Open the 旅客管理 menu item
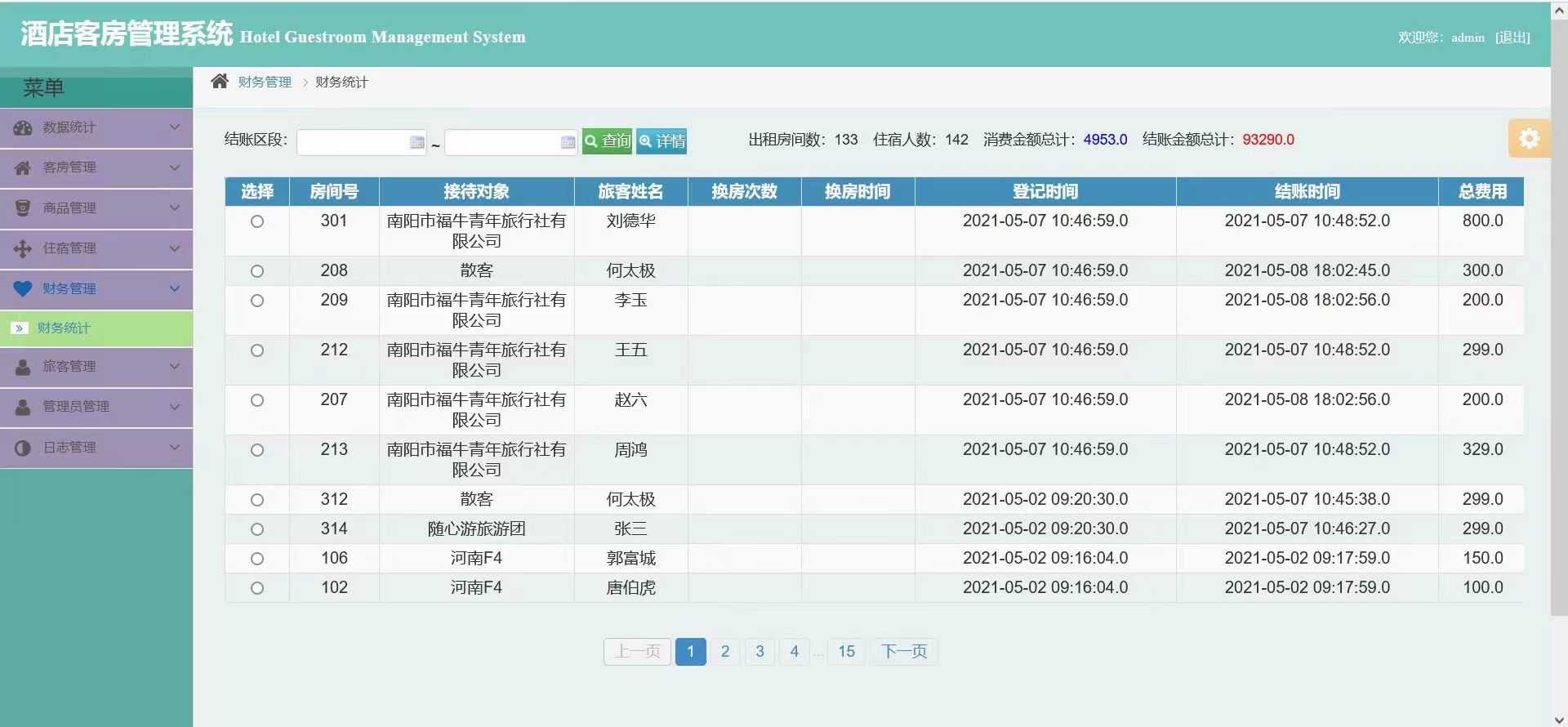 point(96,367)
